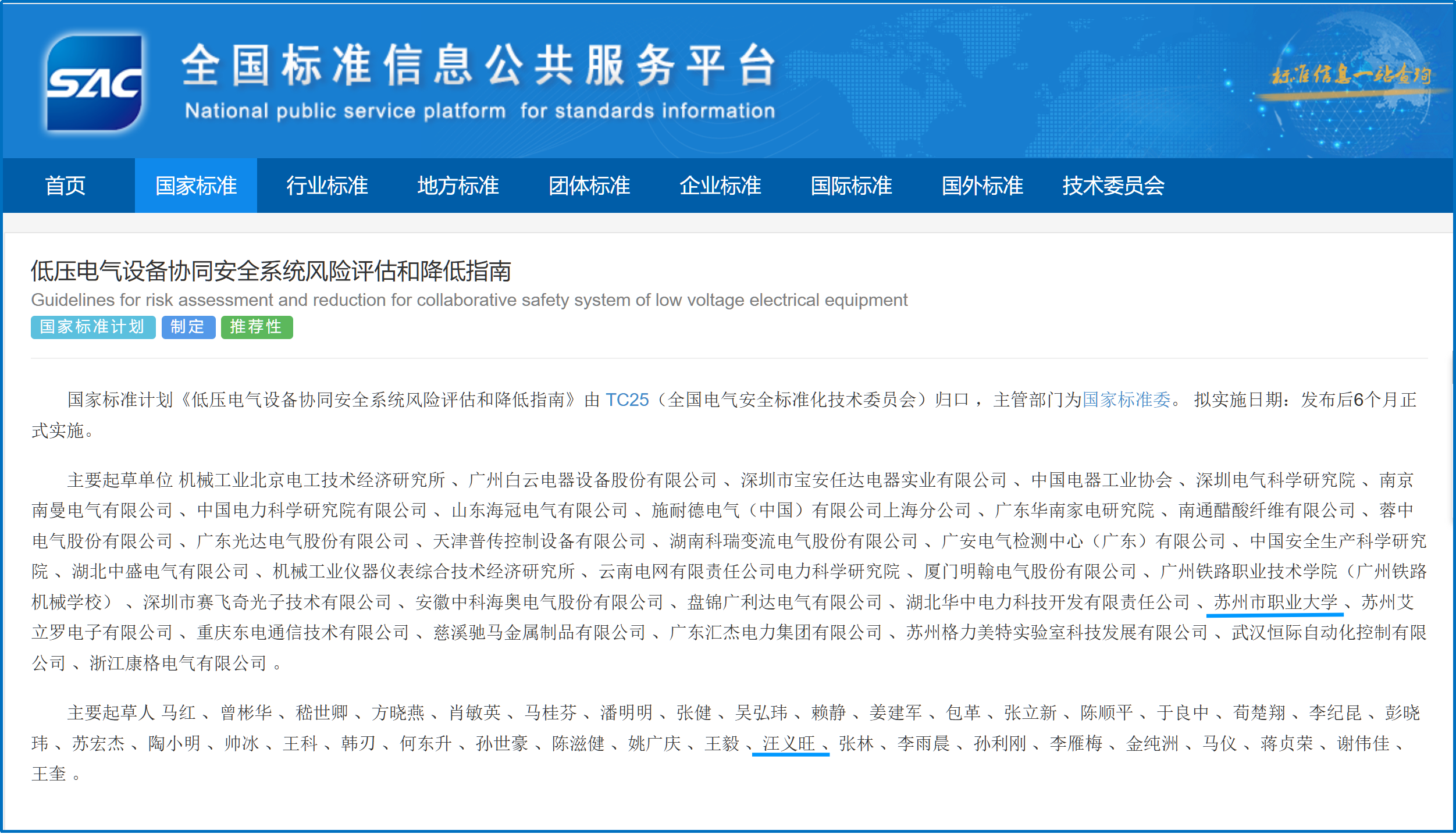Open the 国家标准委 department link

1126,400
